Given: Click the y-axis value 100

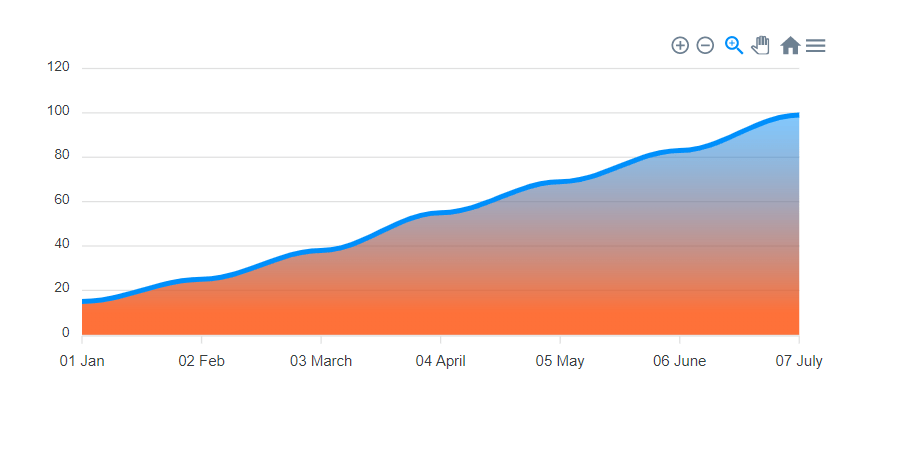Looking at the screenshot, I should click(x=59, y=111).
